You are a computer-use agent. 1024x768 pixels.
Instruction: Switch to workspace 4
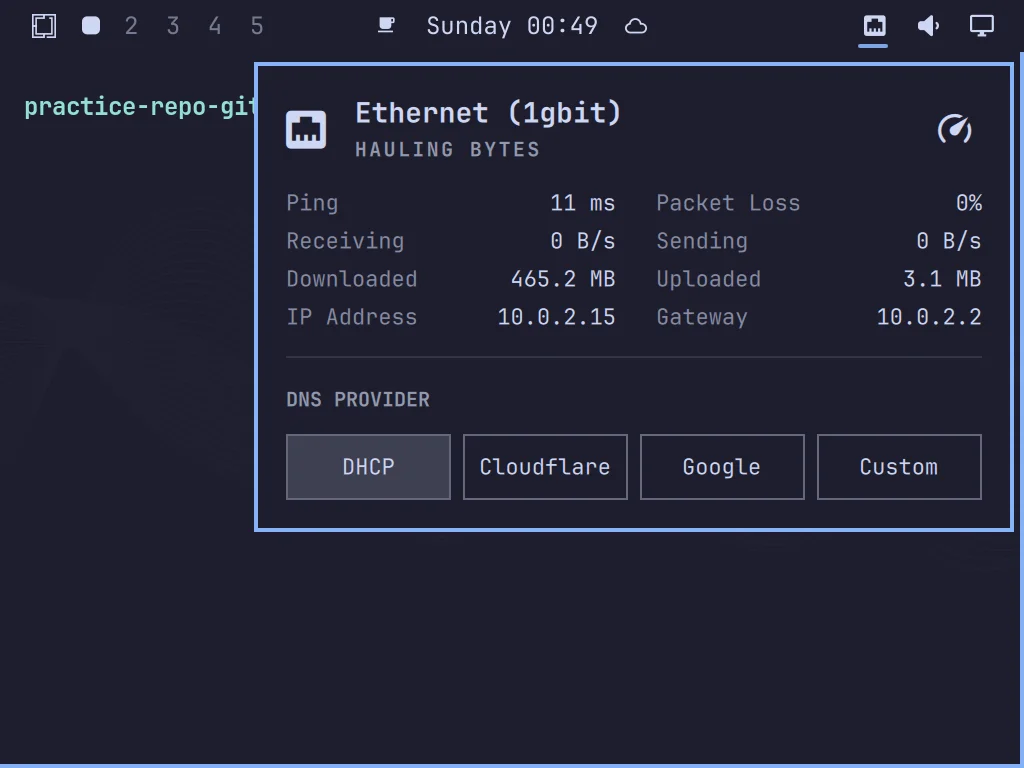tap(215, 26)
